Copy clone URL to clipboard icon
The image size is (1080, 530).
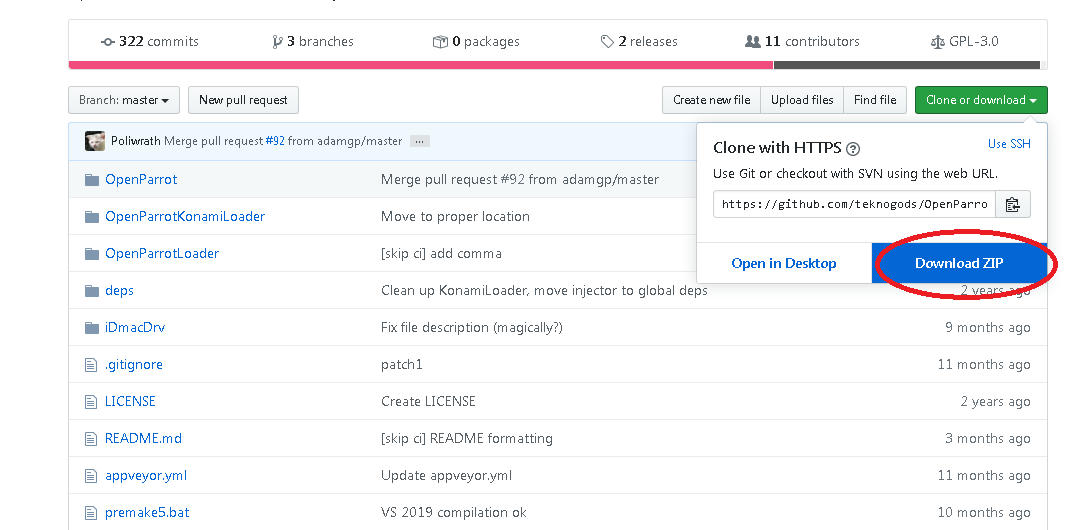tap(1012, 204)
